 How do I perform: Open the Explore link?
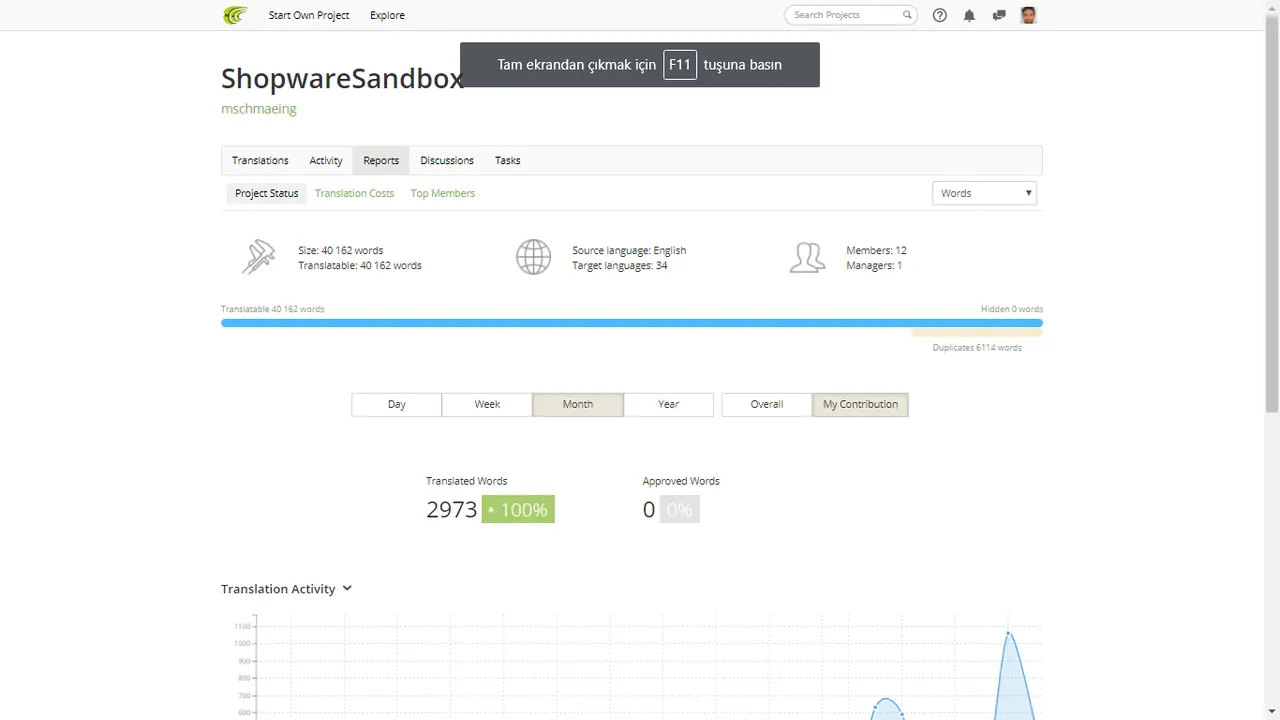pyautogui.click(x=387, y=15)
